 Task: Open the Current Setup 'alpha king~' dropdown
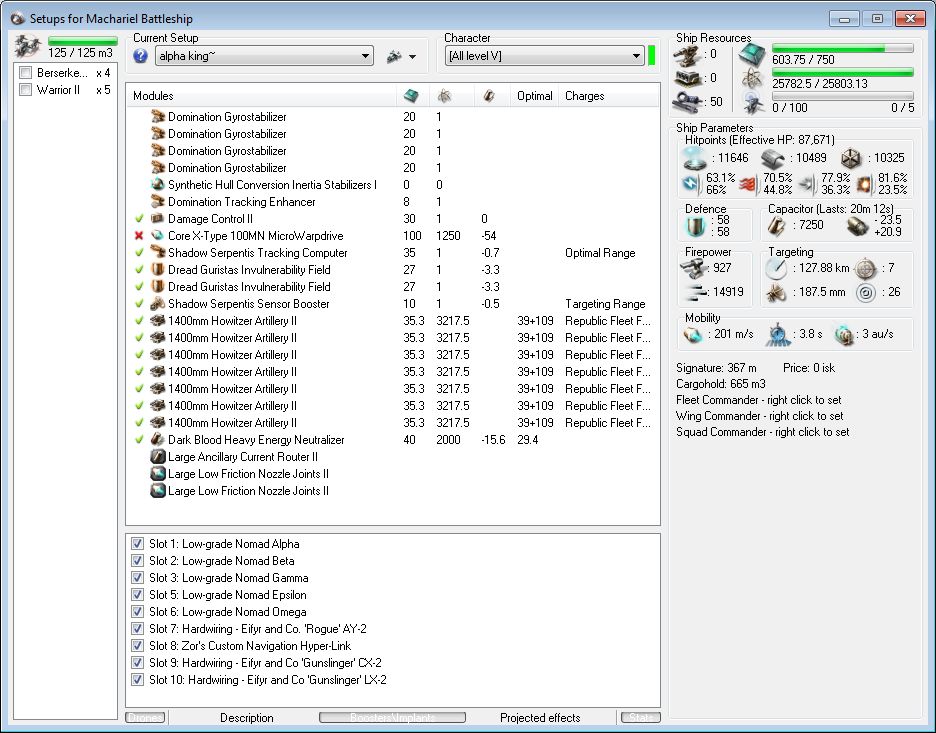click(x=264, y=56)
